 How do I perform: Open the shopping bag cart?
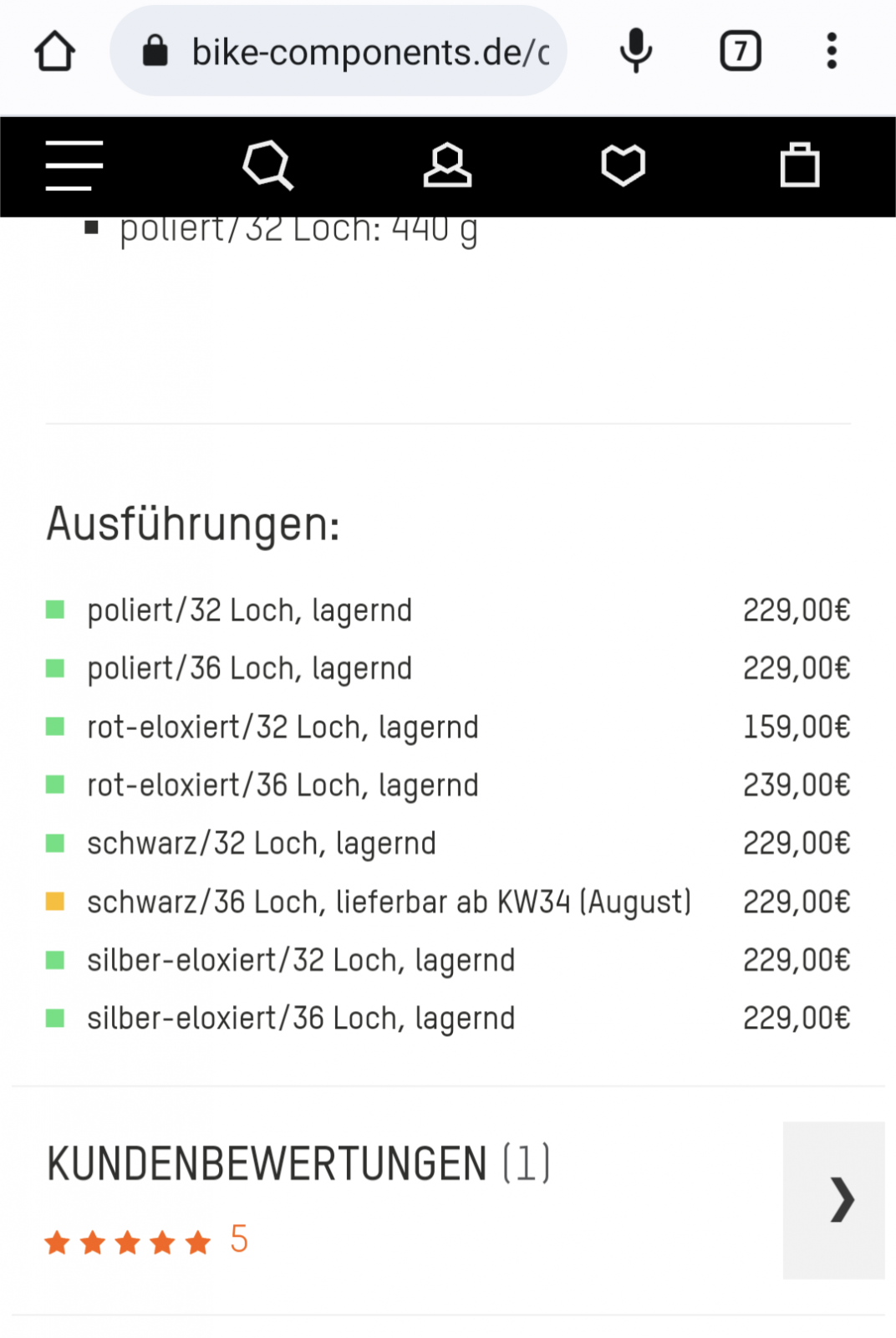point(799,165)
